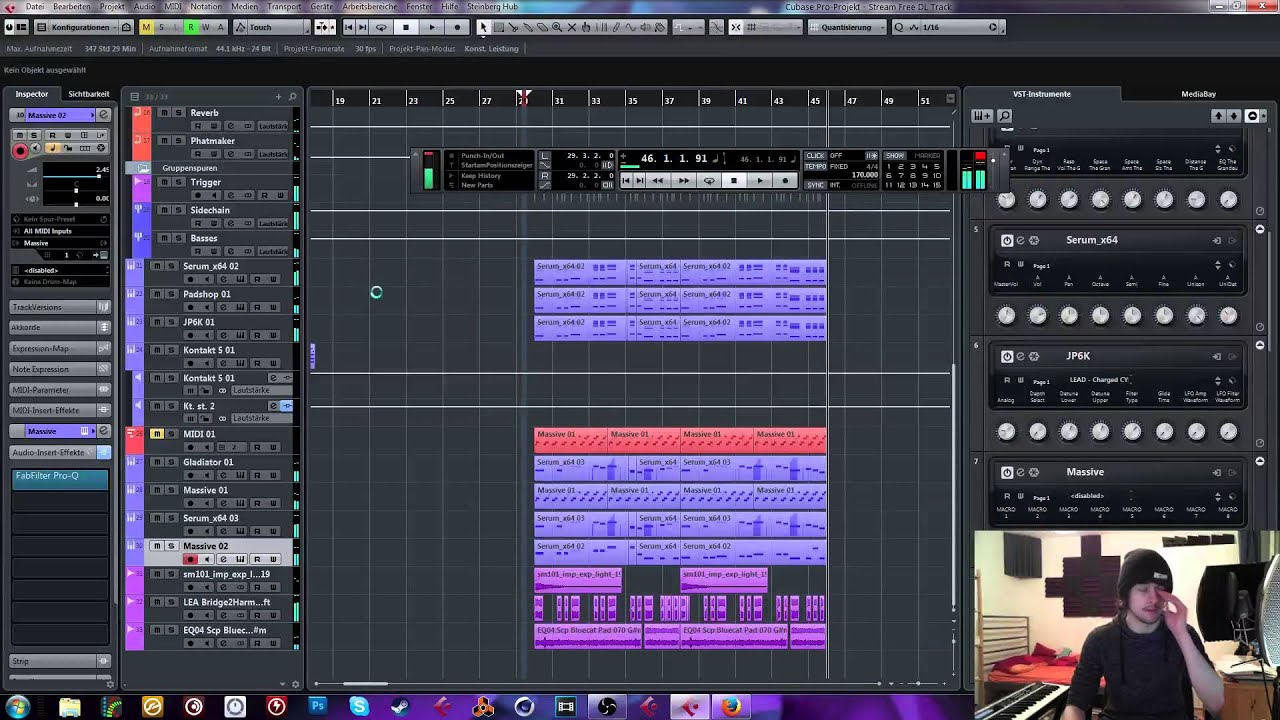Click the top toolbar Stop button
The image size is (1280, 720).
pos(405,27)
